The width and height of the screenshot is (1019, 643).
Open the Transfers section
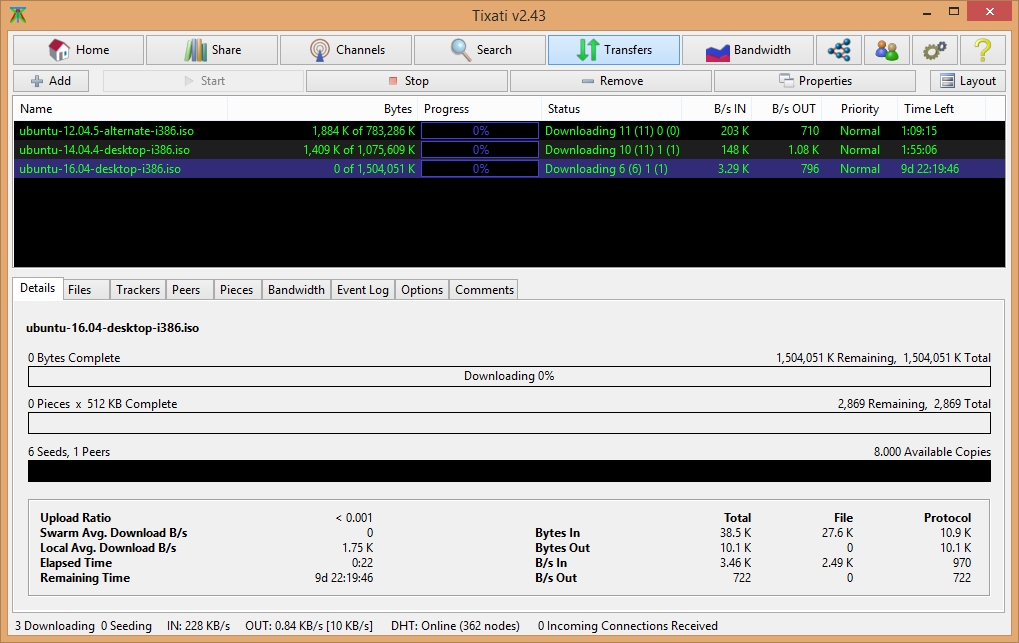pos(614,50)
